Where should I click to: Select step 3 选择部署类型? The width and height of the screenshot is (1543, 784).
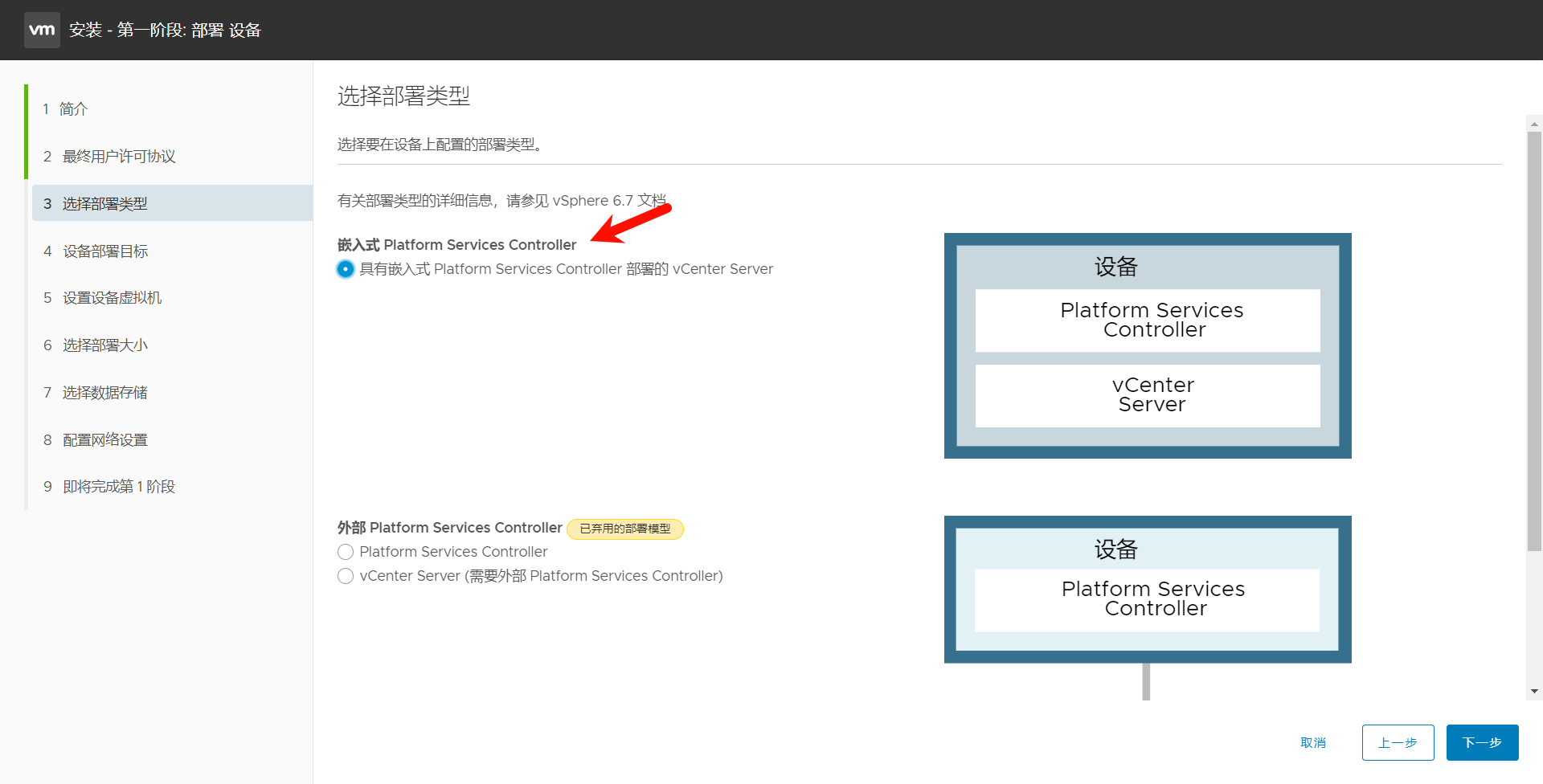click(172, 203)
